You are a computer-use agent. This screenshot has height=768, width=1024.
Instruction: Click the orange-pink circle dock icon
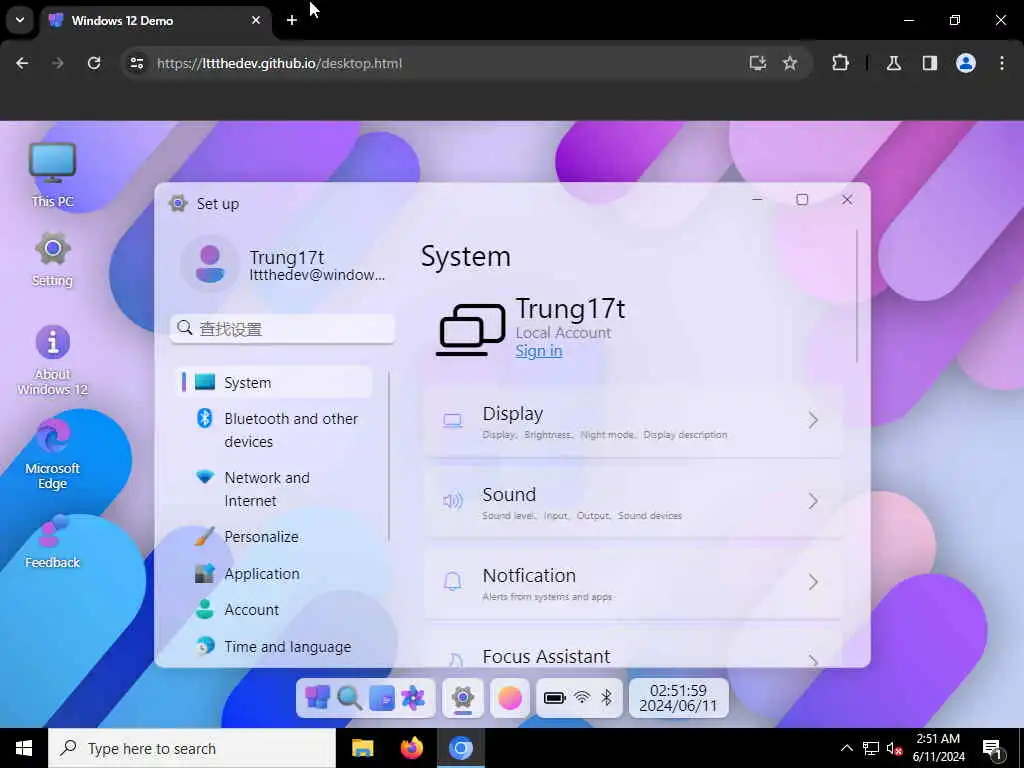510,698
